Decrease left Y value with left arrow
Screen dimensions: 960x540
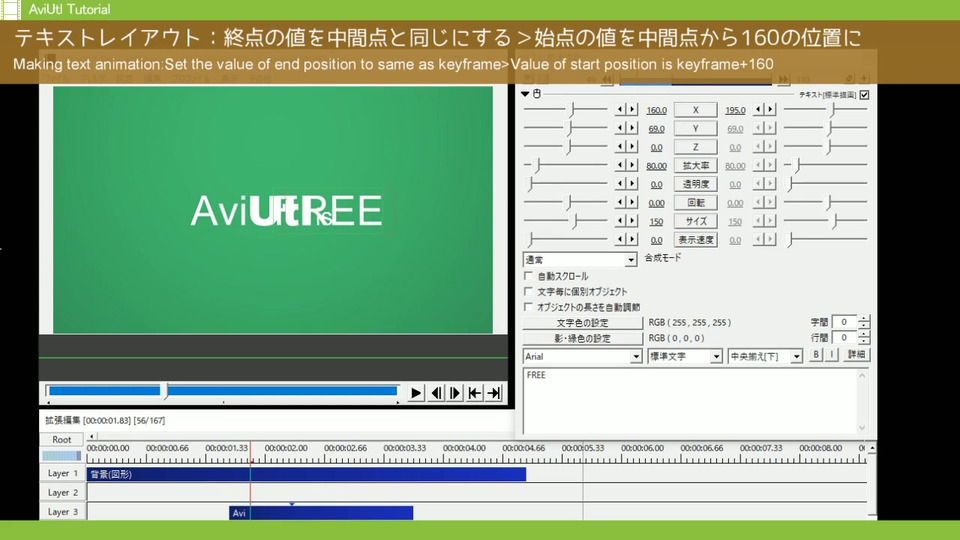click(620, 128)
